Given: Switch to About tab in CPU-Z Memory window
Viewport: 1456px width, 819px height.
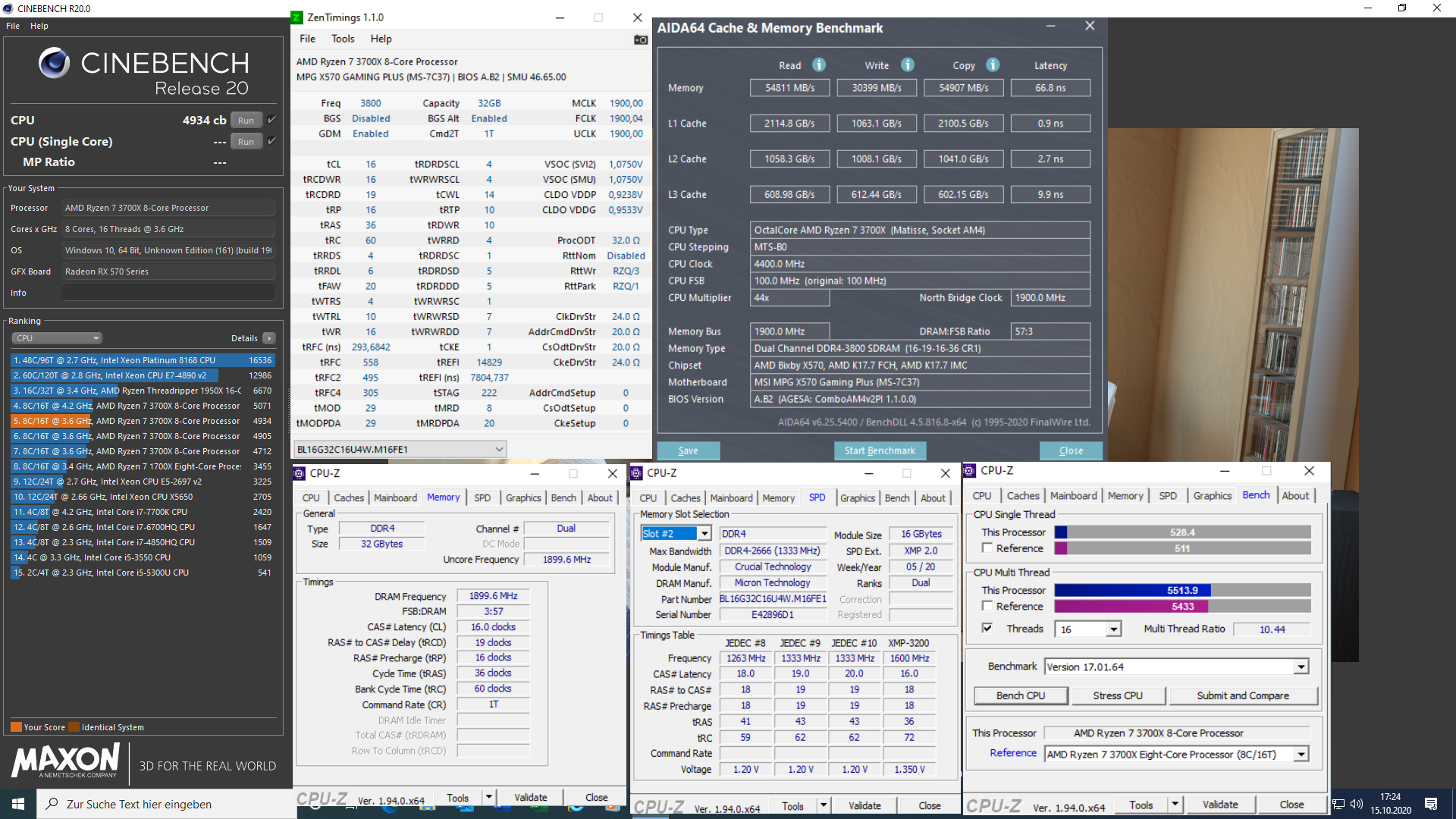Looking at the screenshot, I should pos(599,497).
